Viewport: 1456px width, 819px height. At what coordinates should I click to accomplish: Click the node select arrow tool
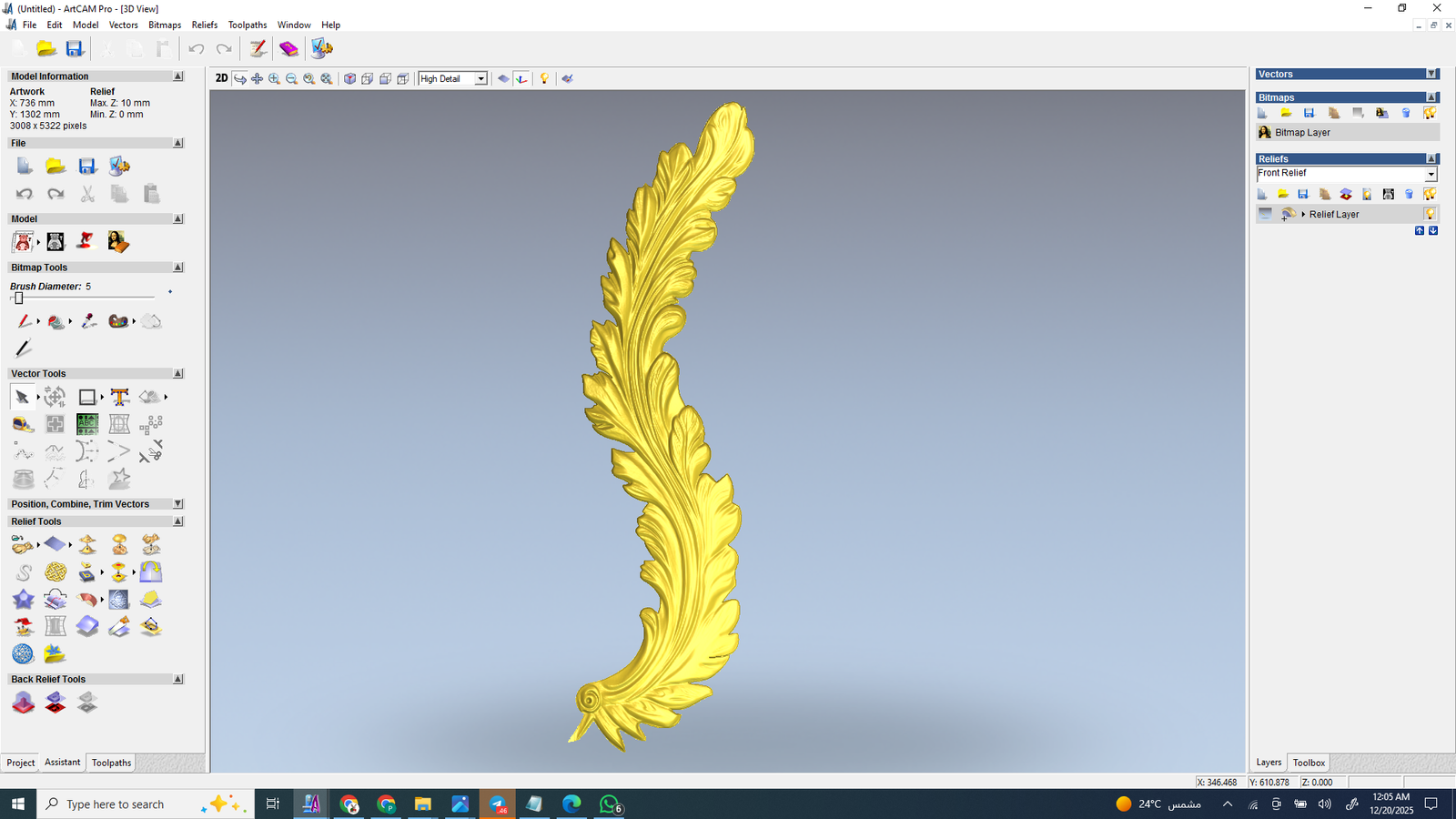pos(22,397)
